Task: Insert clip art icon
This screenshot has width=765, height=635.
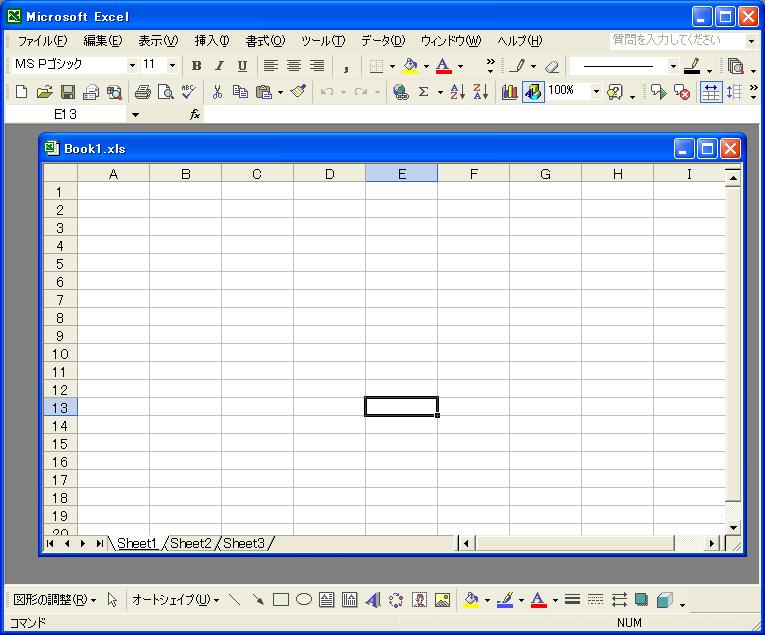Action: [x=419, y=599]
